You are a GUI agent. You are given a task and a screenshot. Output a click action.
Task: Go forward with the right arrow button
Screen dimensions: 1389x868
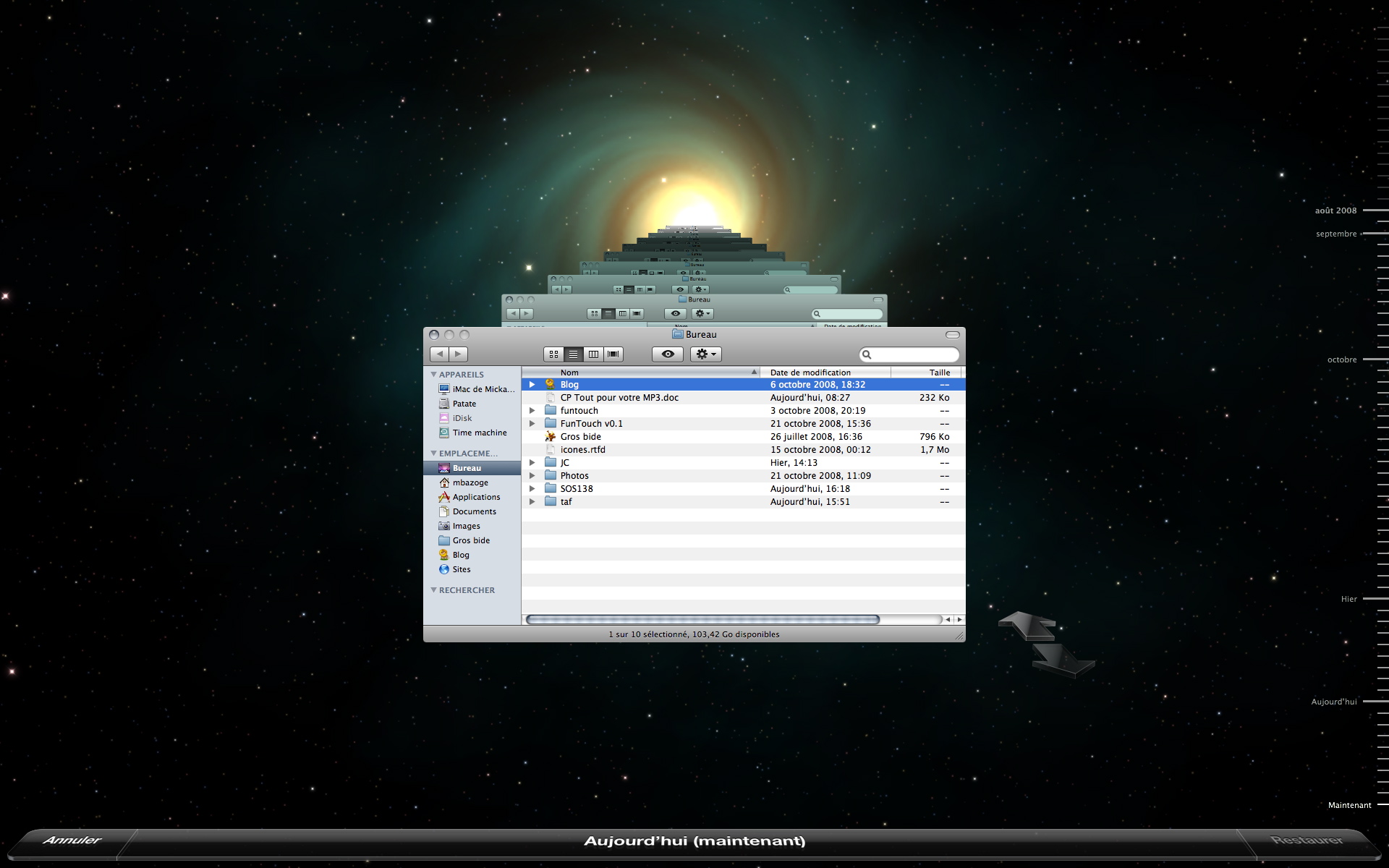(x=458, y=354)
